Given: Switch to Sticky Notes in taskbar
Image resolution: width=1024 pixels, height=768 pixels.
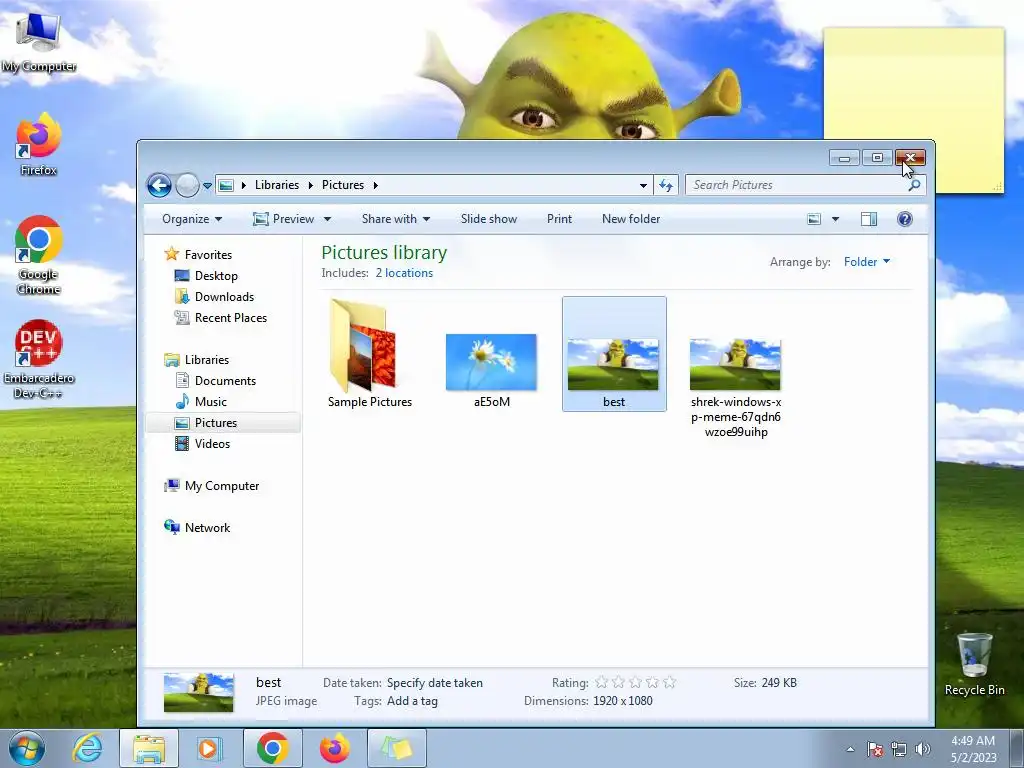Looking at the screenshot, I should tap(396, 748).
